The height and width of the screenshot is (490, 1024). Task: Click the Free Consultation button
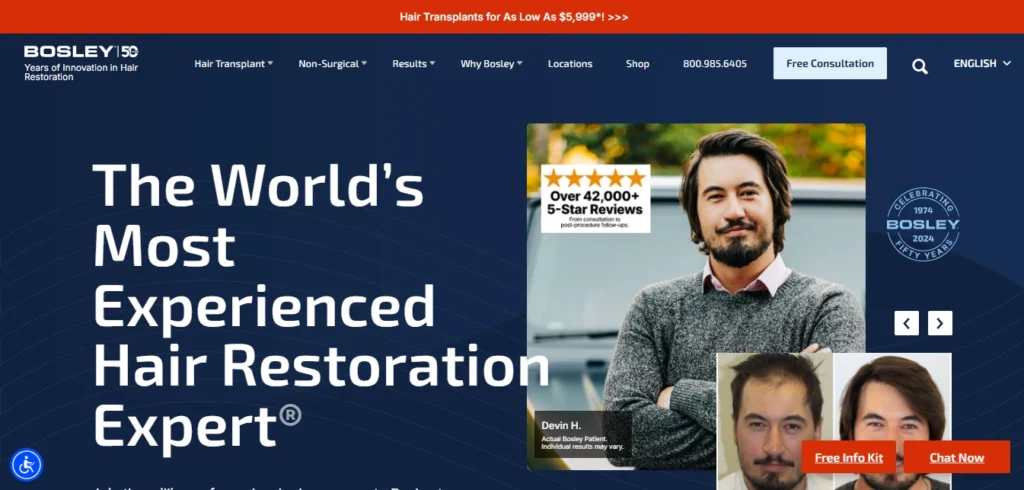point(829,63)
